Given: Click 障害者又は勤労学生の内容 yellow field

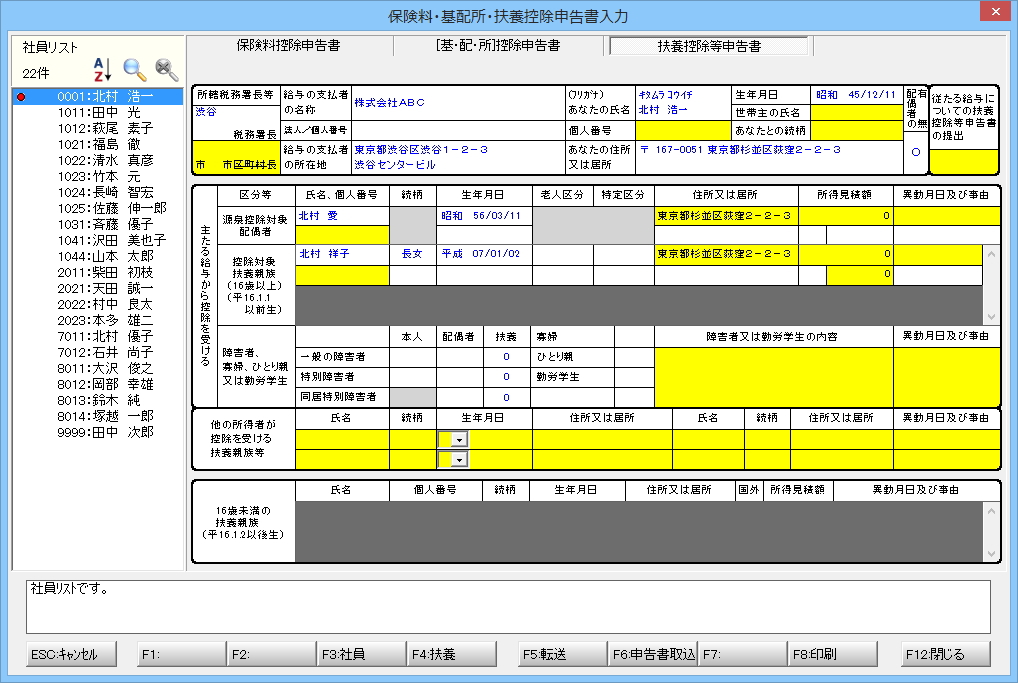Looking at the screenshot, I should tap(773, 377).
